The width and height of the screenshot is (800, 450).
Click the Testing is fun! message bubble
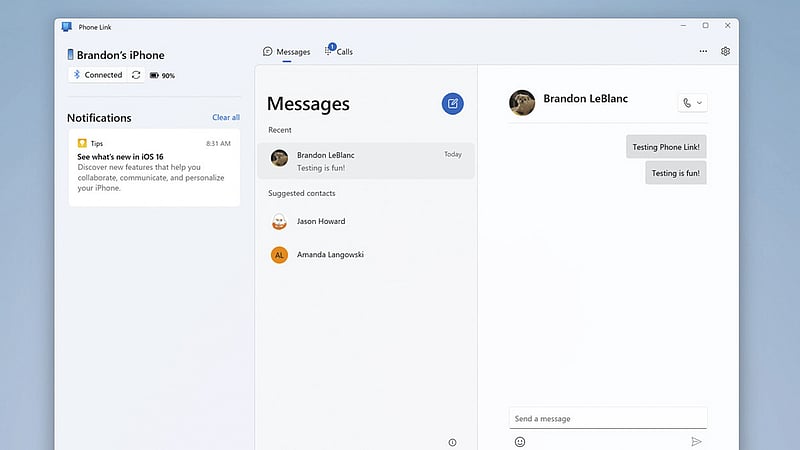(x=676, y=173)
